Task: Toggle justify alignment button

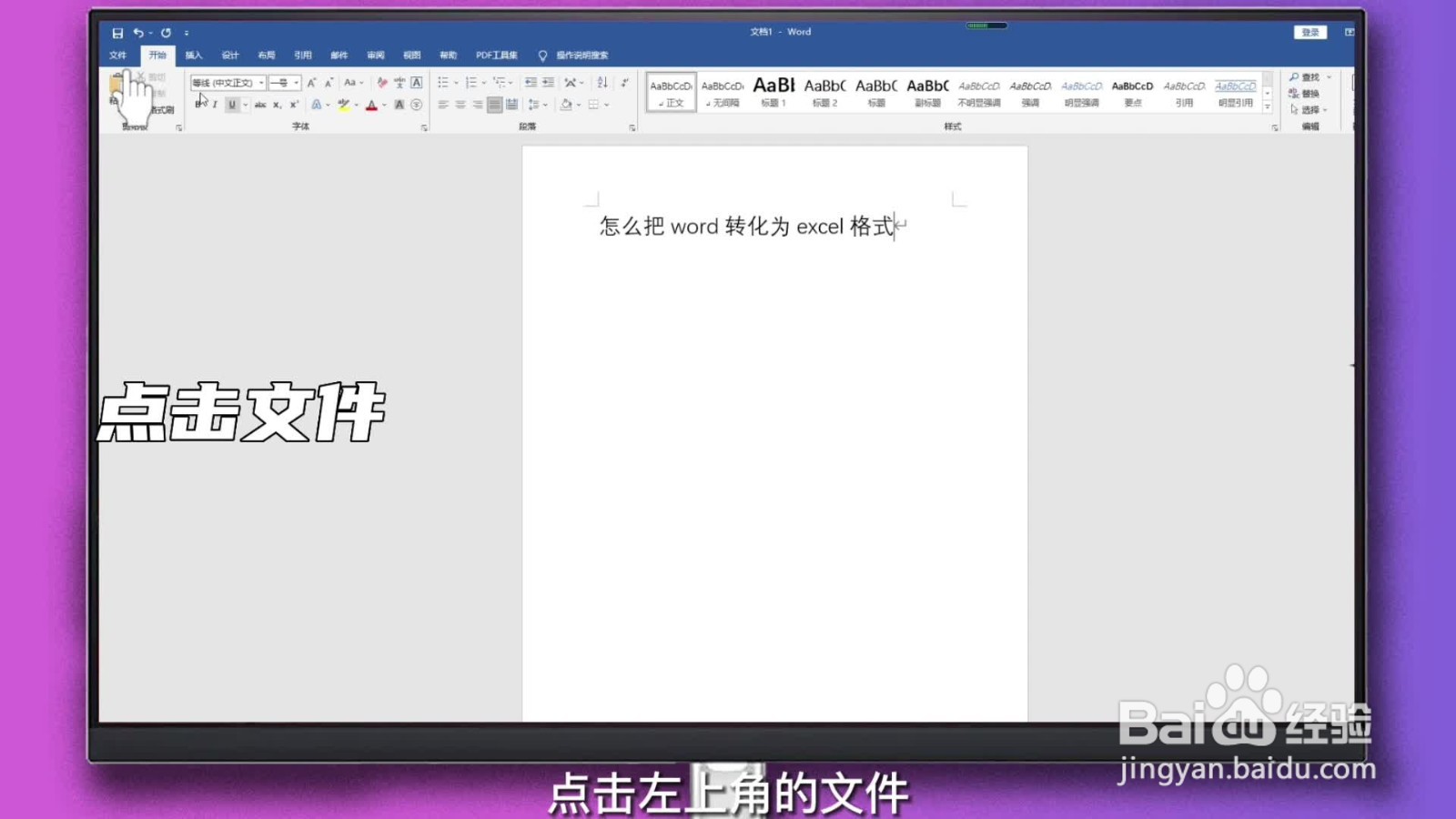Action: [494, 105]
